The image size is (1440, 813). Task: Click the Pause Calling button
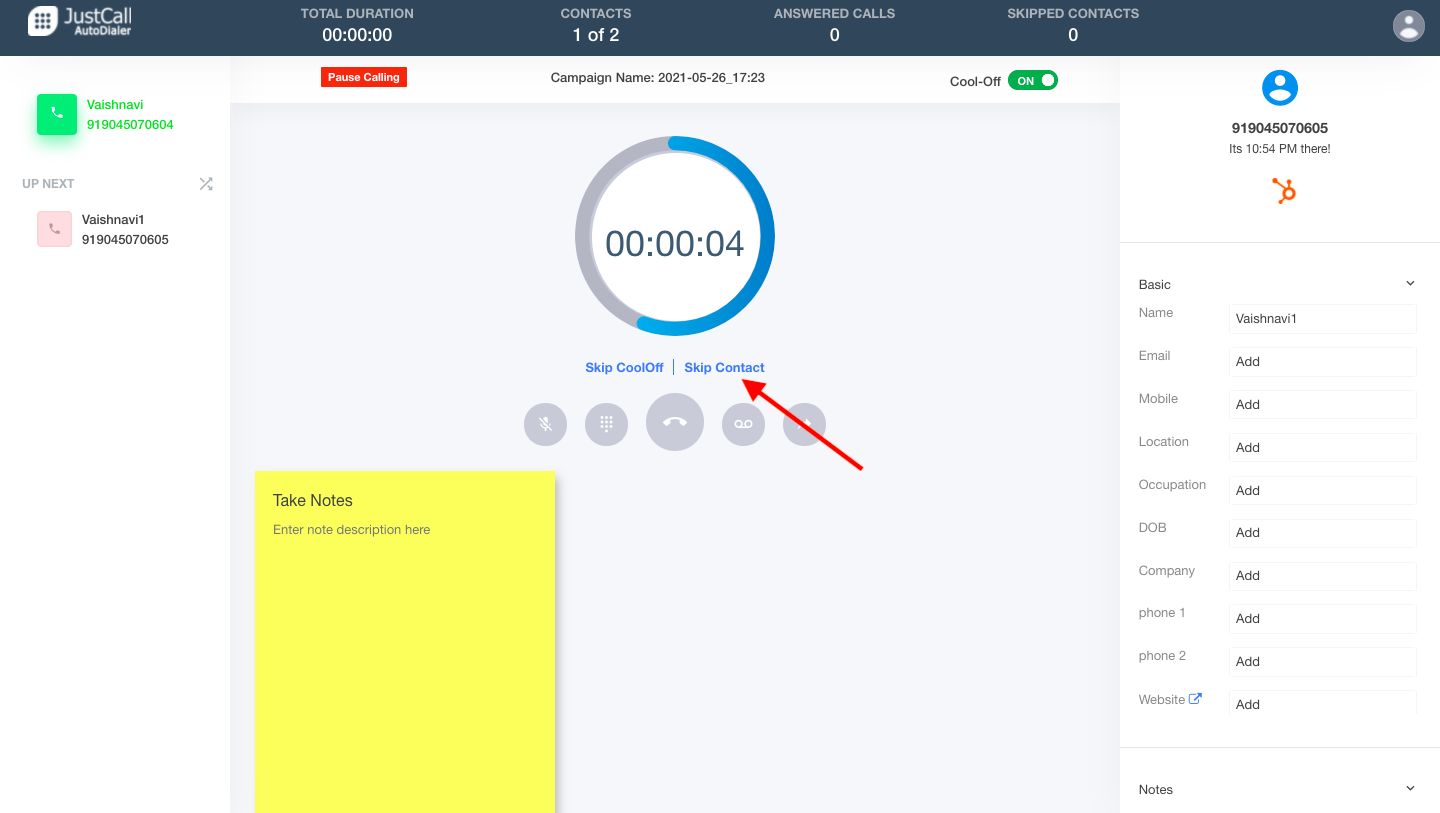(x=363, y=76)
